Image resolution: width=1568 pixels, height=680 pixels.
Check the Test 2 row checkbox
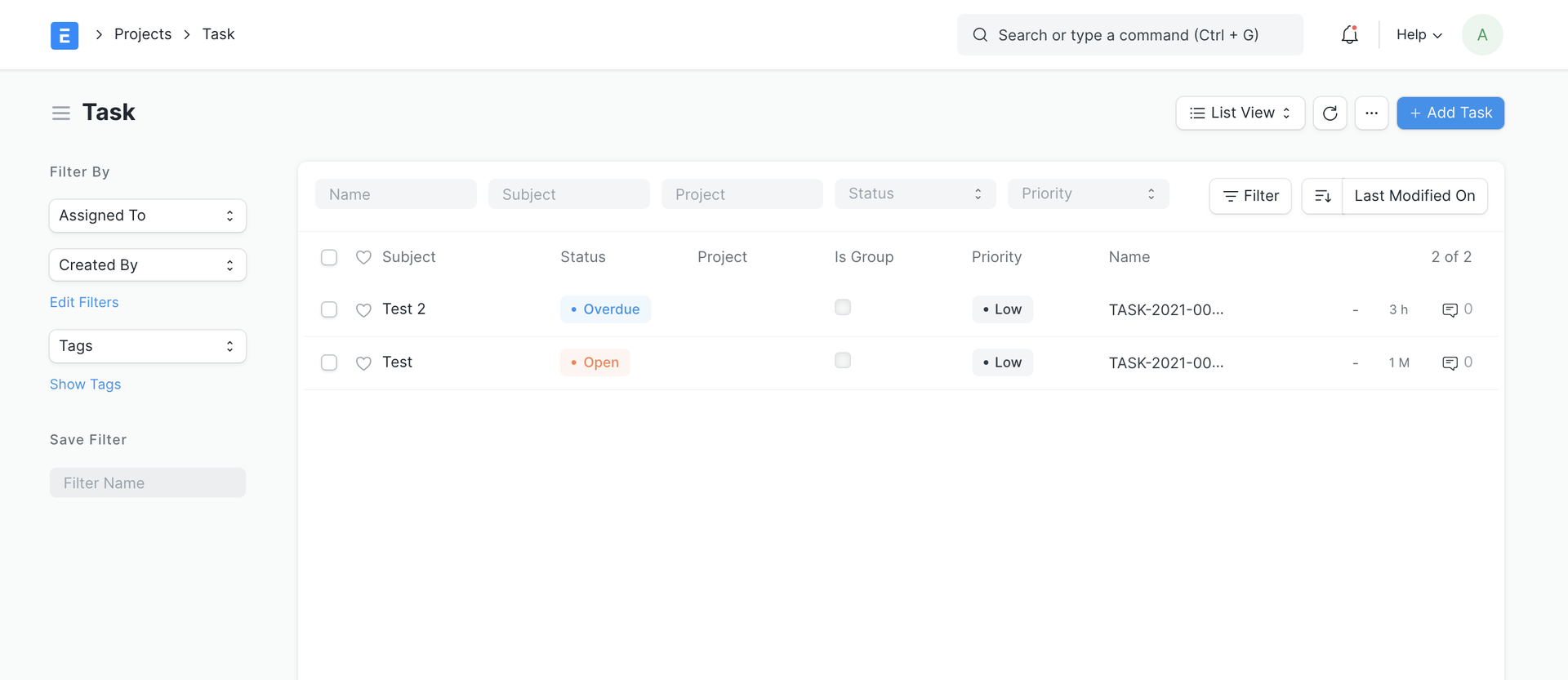click(x=329, y=309)
